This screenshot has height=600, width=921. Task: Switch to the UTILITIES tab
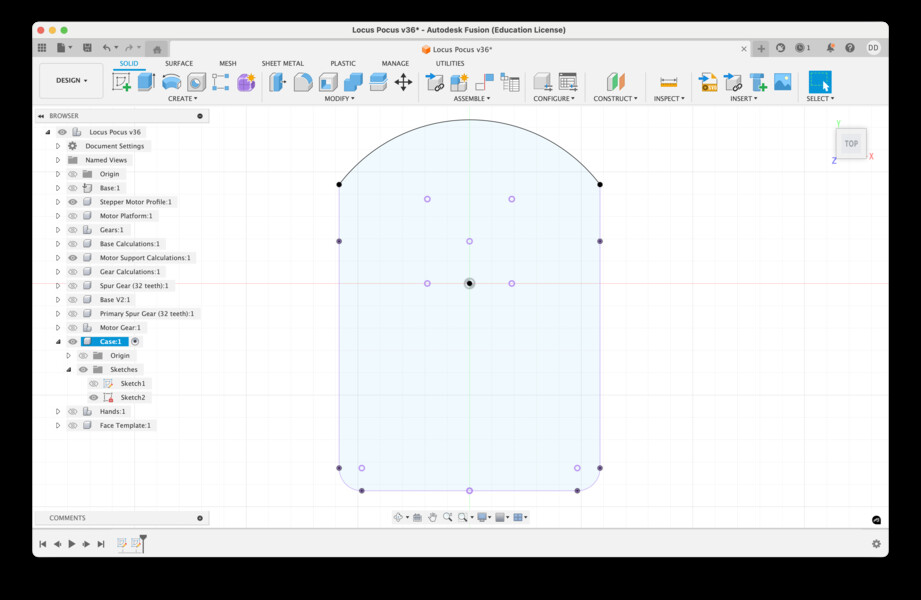tap(450, 63)
